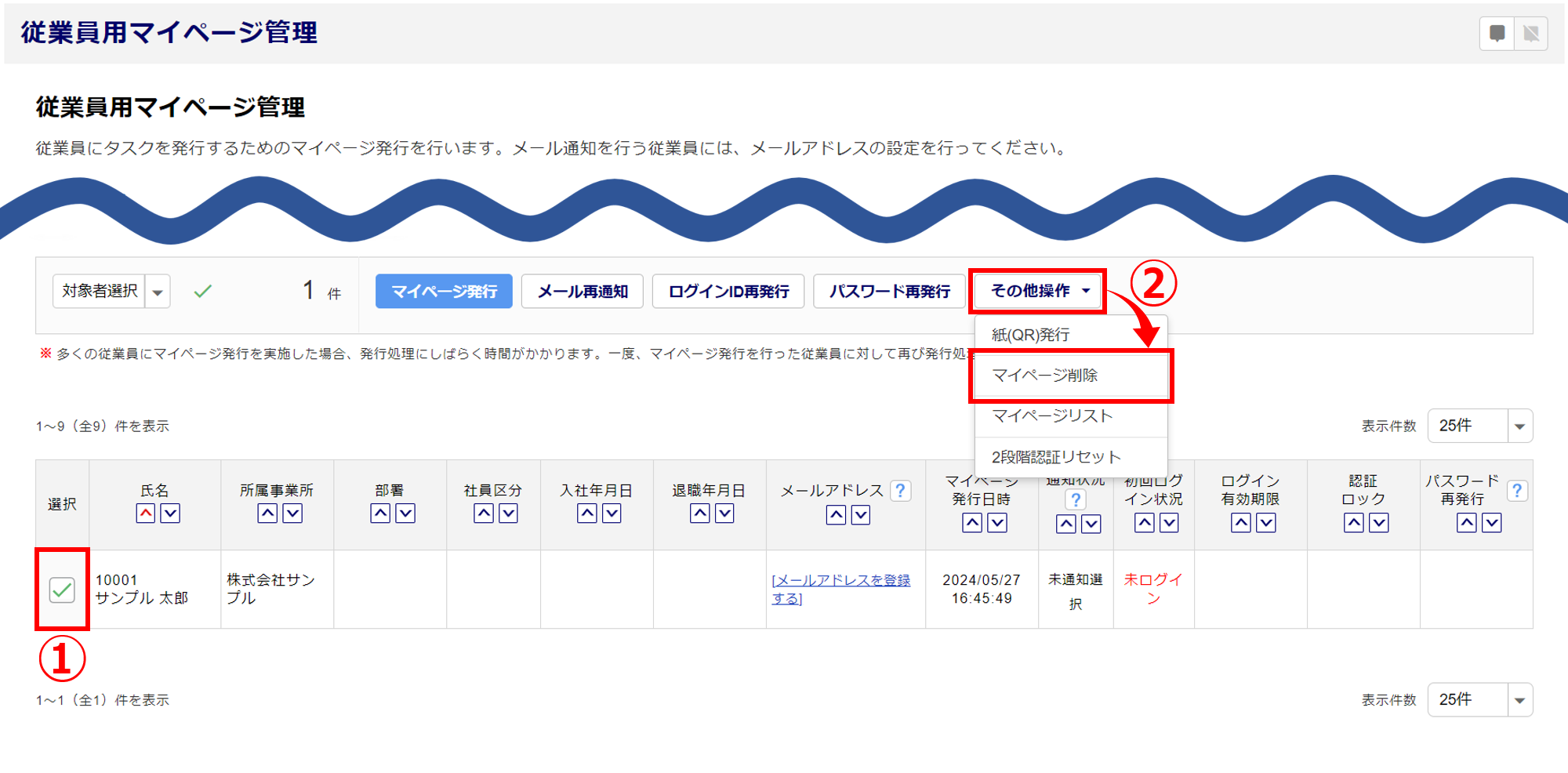Sort パスワード再発行 column ascending

coord(1467,523)
